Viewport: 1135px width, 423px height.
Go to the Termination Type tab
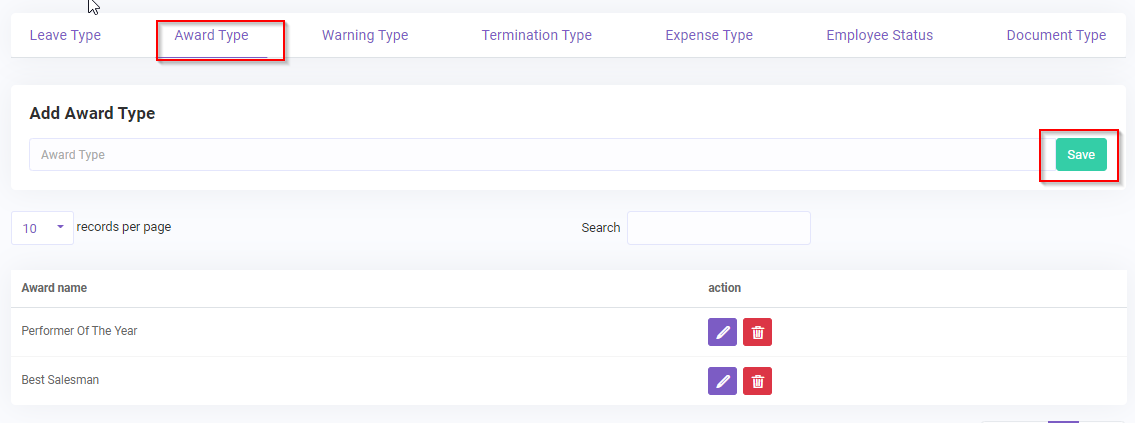[536, 36]
